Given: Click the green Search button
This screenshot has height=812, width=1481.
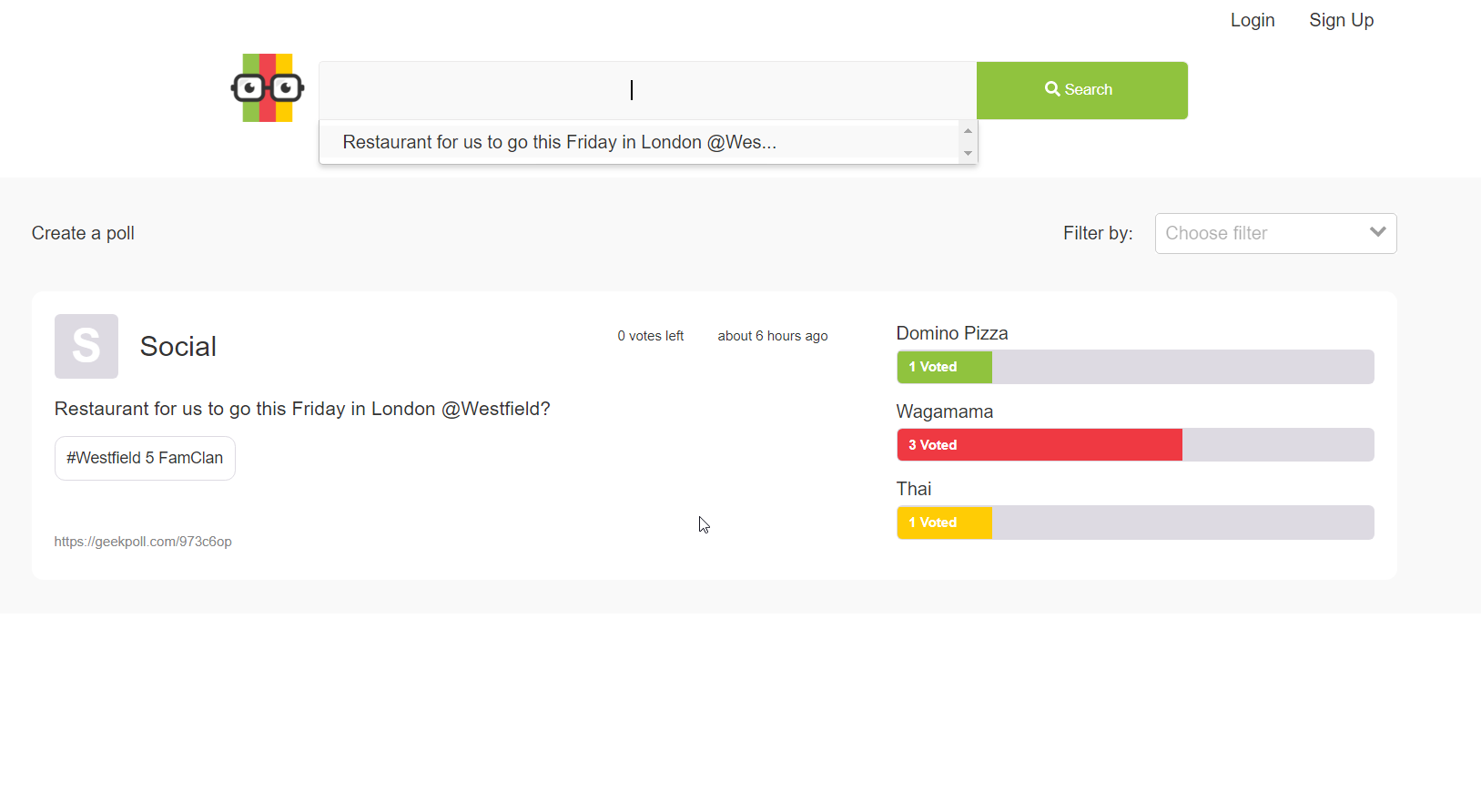Looking at the screenshot, I should (x=1082, y=90).
